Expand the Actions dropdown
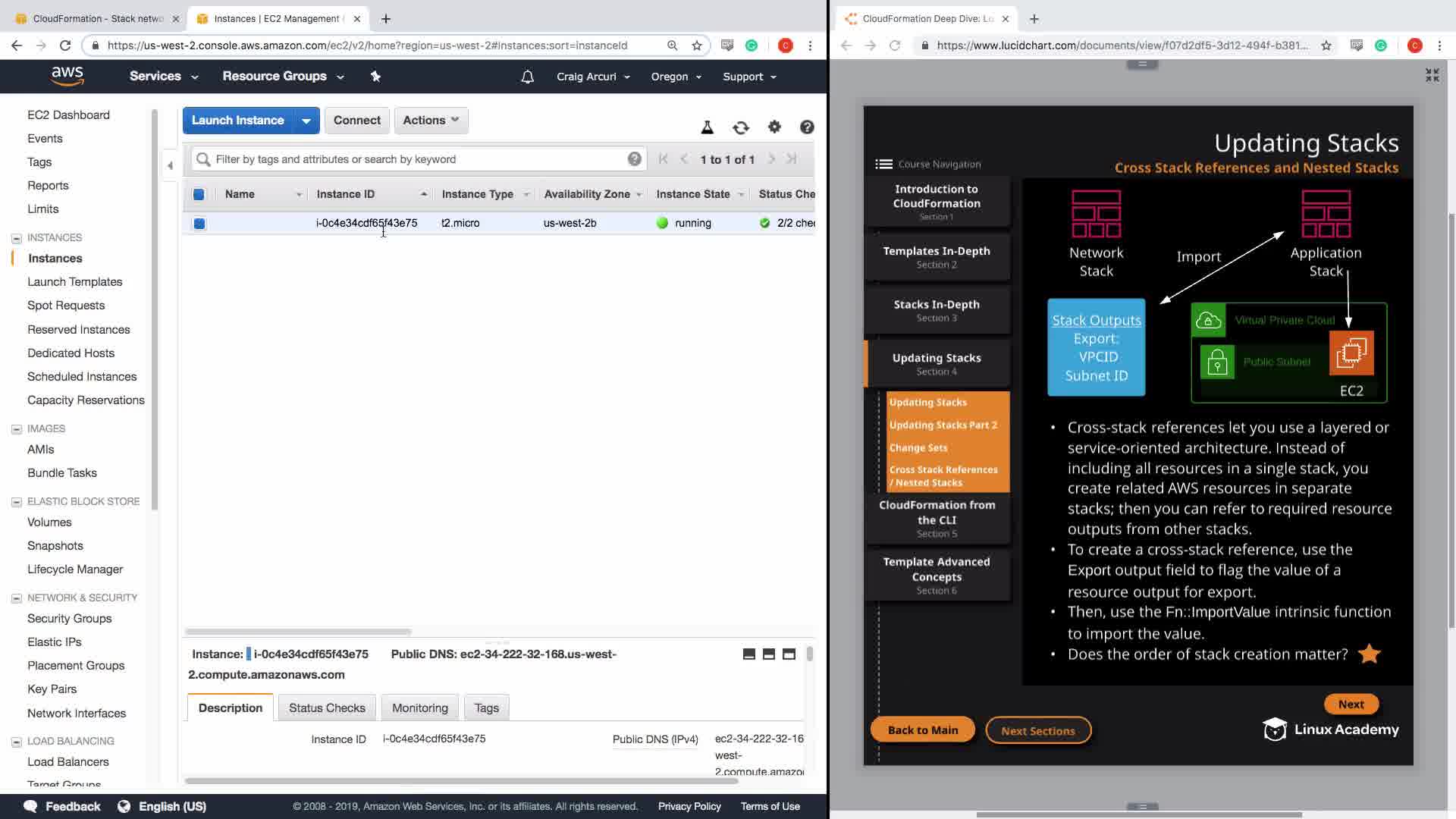 pos(431,120)
